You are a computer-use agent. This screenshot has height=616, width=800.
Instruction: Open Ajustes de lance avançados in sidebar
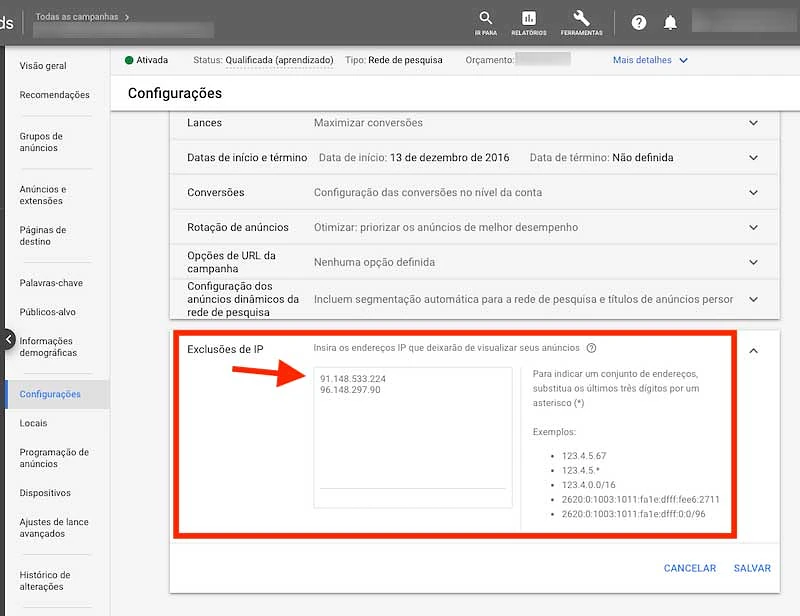pos(54,528)
